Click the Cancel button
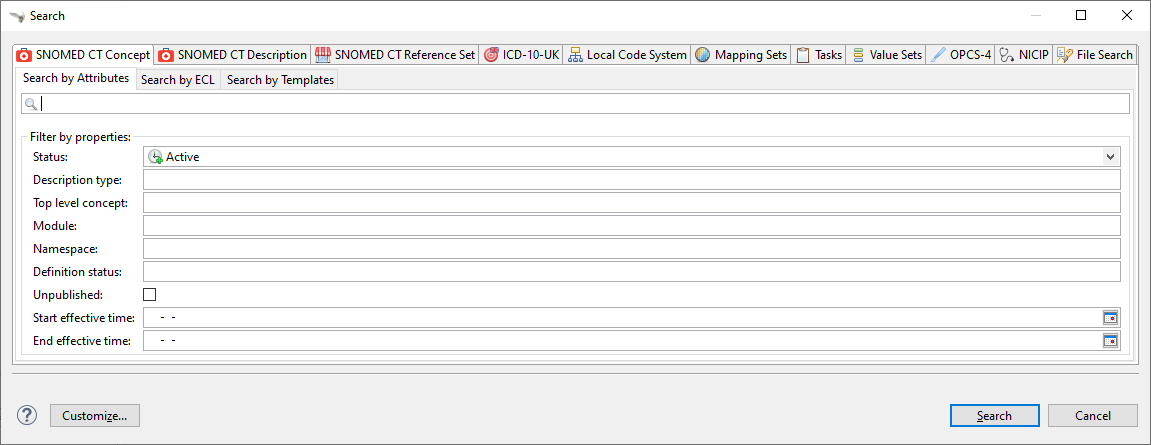Screen dimensions: 1151x445 pyautogui.click(x=1093, y=415)
